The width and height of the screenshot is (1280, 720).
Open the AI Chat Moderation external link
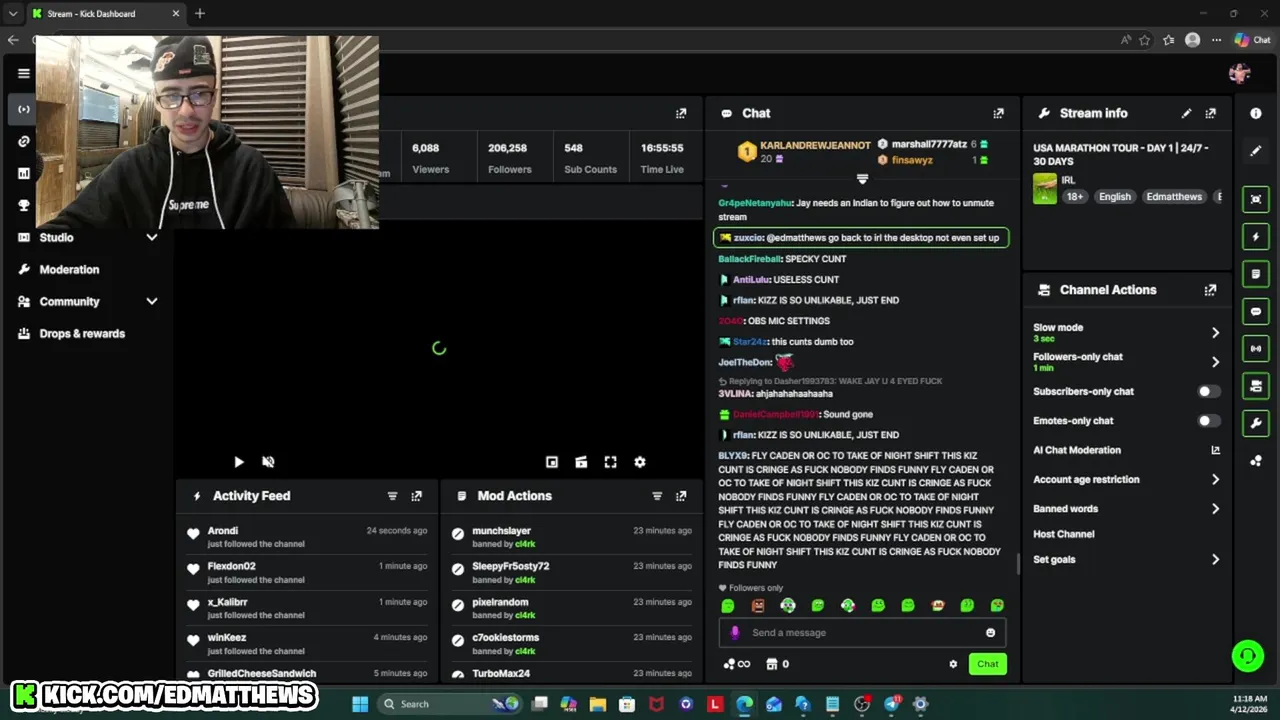coord(1216,450)
